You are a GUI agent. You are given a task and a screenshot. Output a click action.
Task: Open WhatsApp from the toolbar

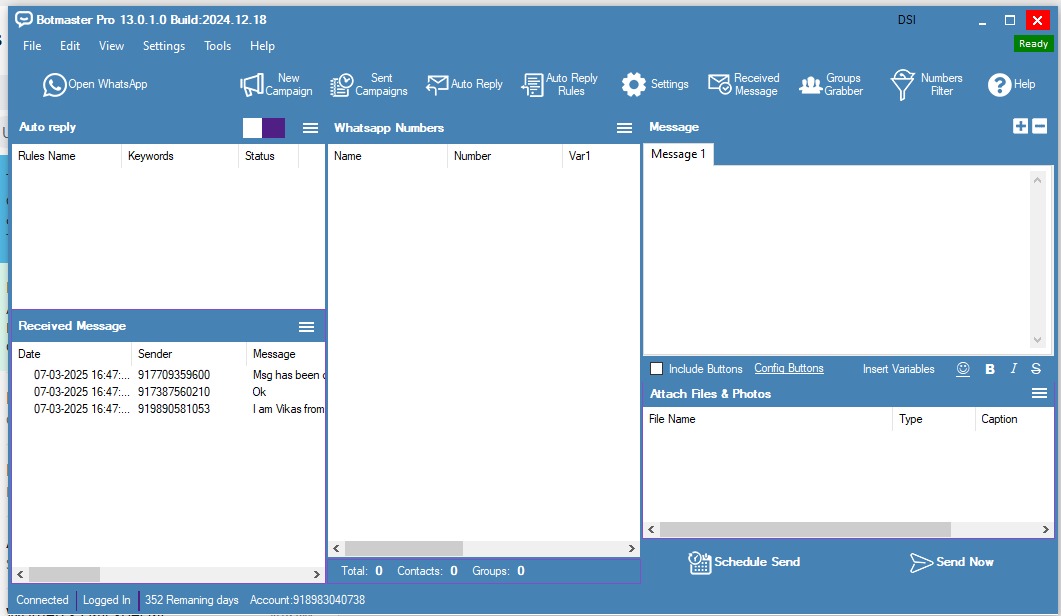[x=95, y=85]
